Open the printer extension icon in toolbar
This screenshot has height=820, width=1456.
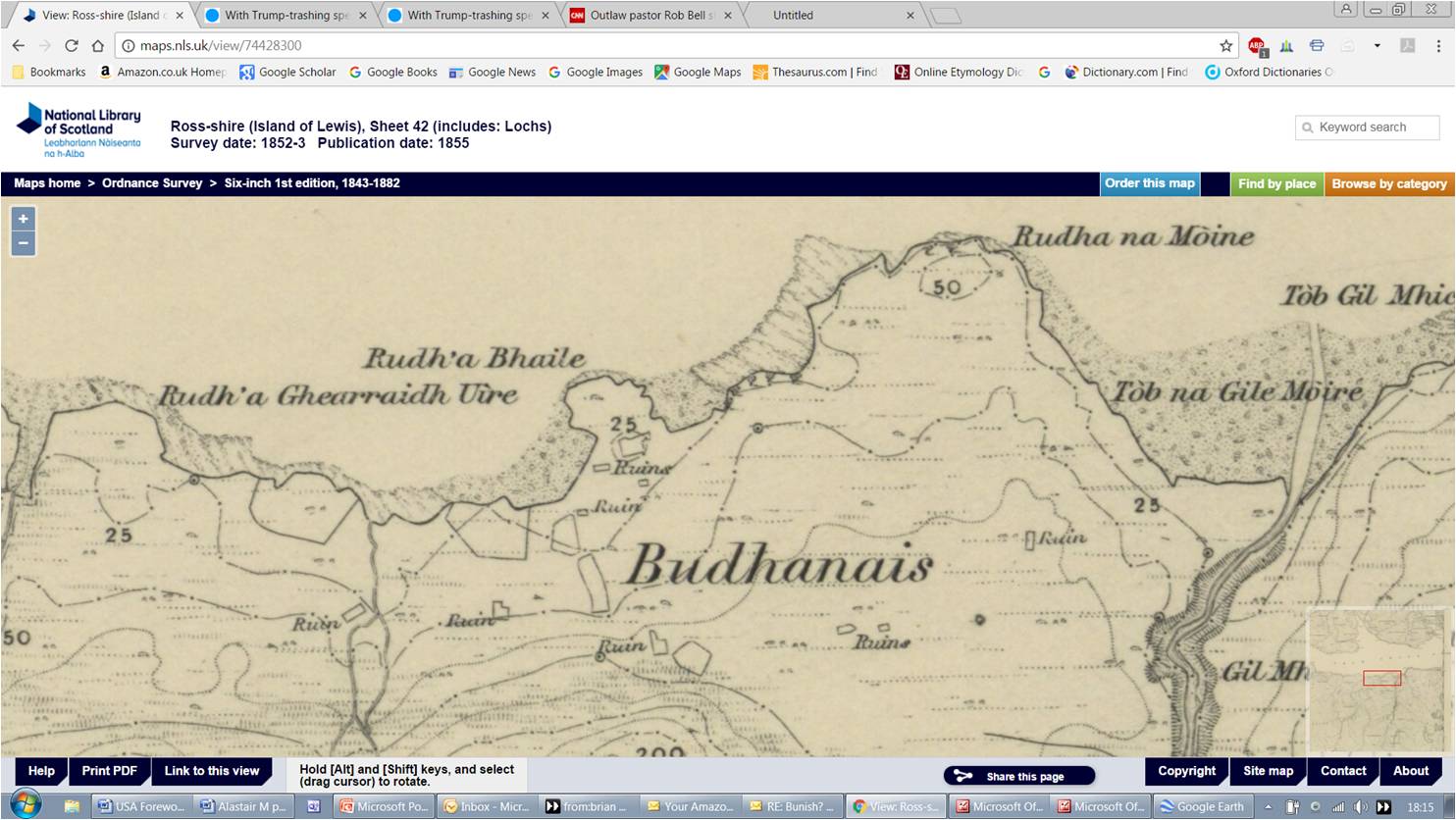(1317, 46)
